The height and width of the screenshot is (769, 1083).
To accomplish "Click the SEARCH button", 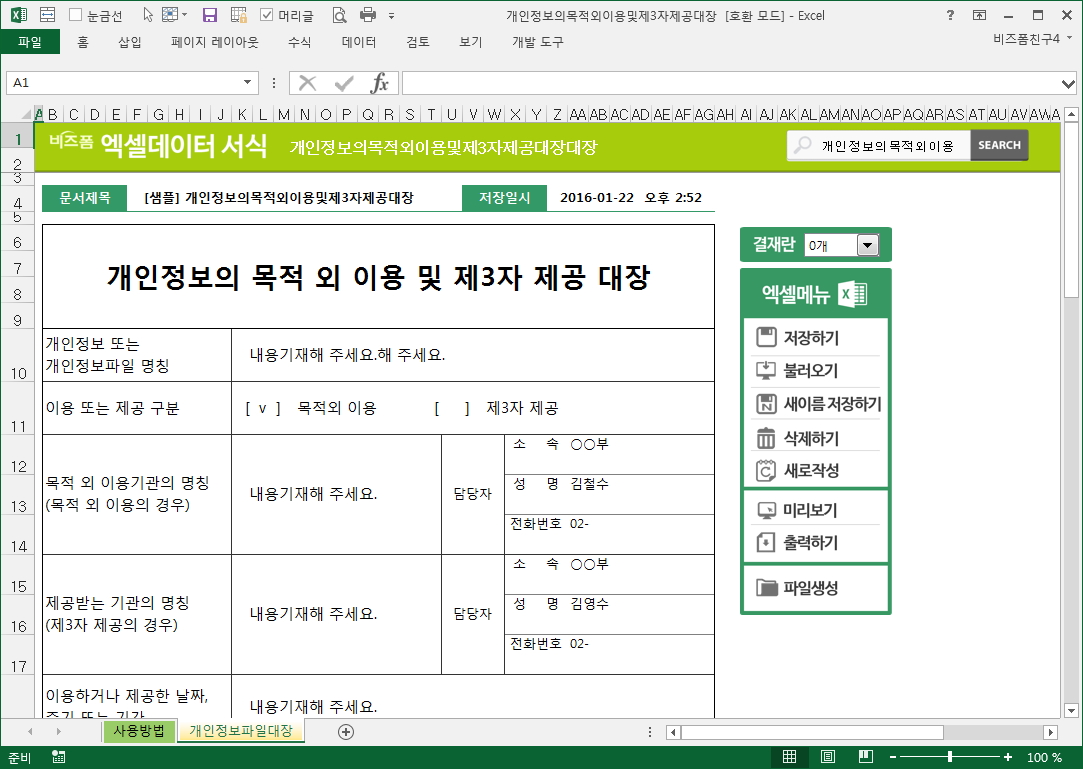I will coord(998,145).
